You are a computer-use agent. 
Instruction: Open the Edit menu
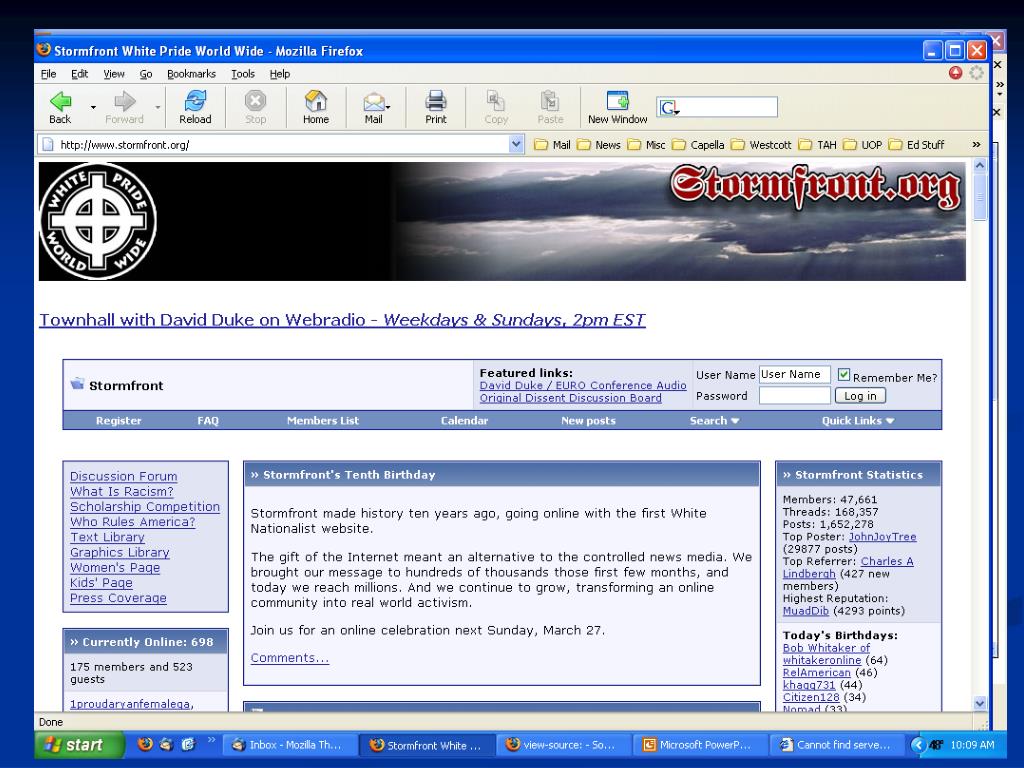(x=80, y=74)
